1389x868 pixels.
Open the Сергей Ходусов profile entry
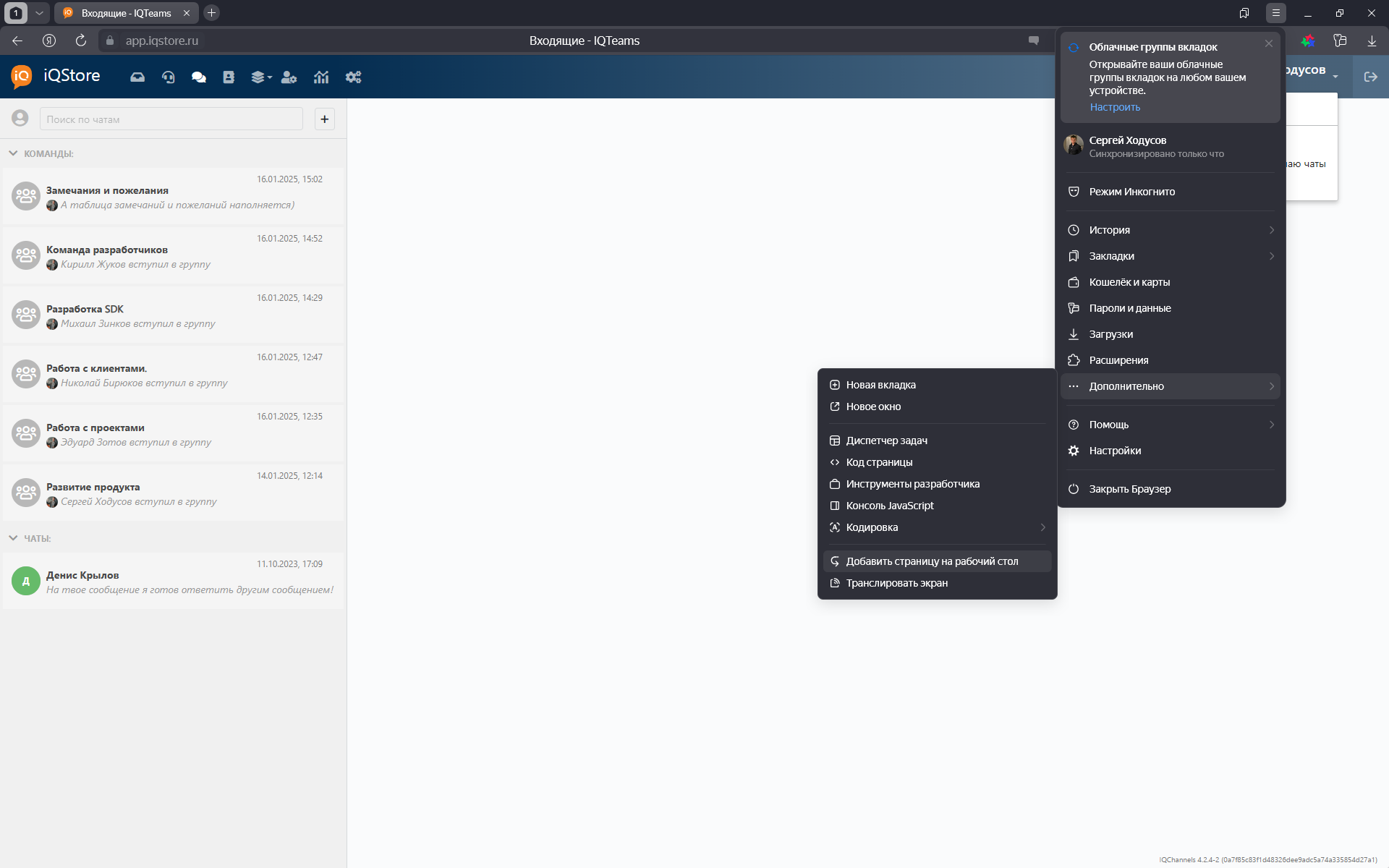pyautogui.click(x=1171, y=146)
